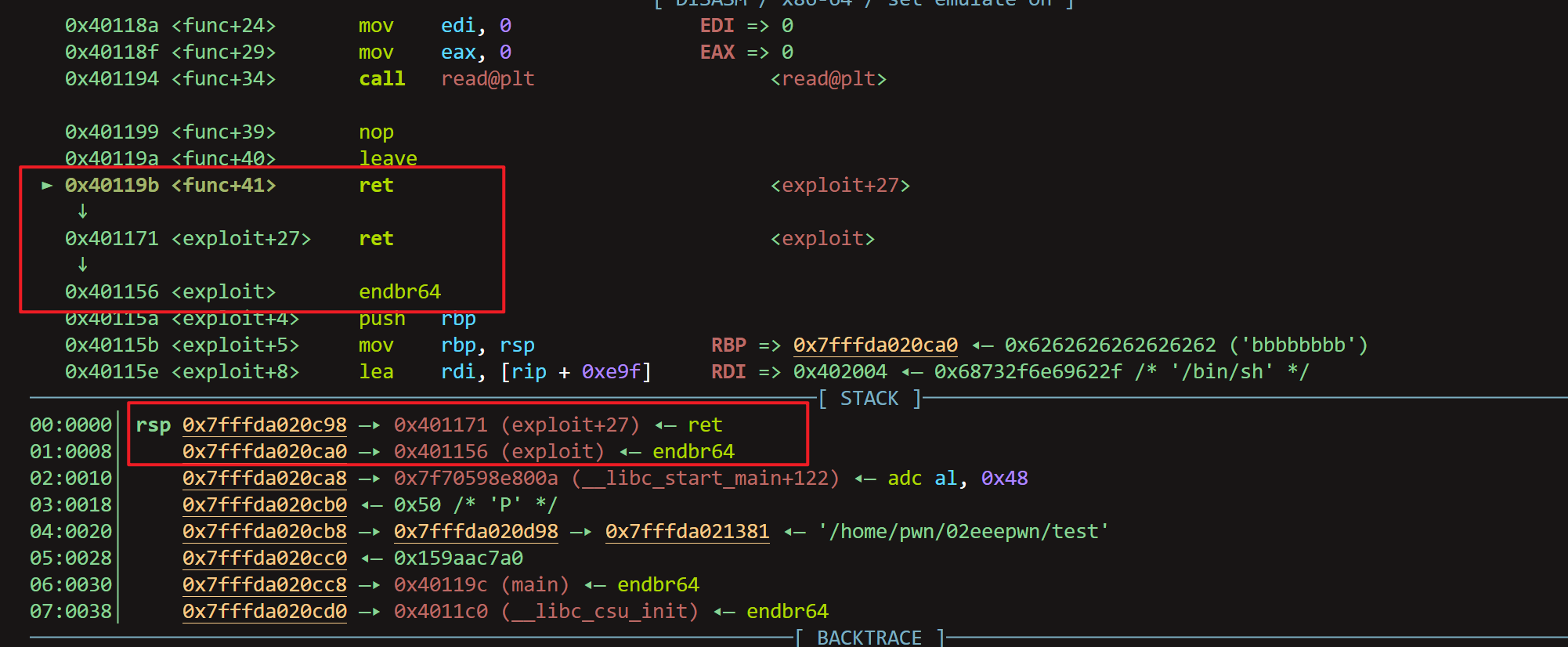Click the nop instruction at func+39
Screen dimensions: 1568x647
pos(376,132)
